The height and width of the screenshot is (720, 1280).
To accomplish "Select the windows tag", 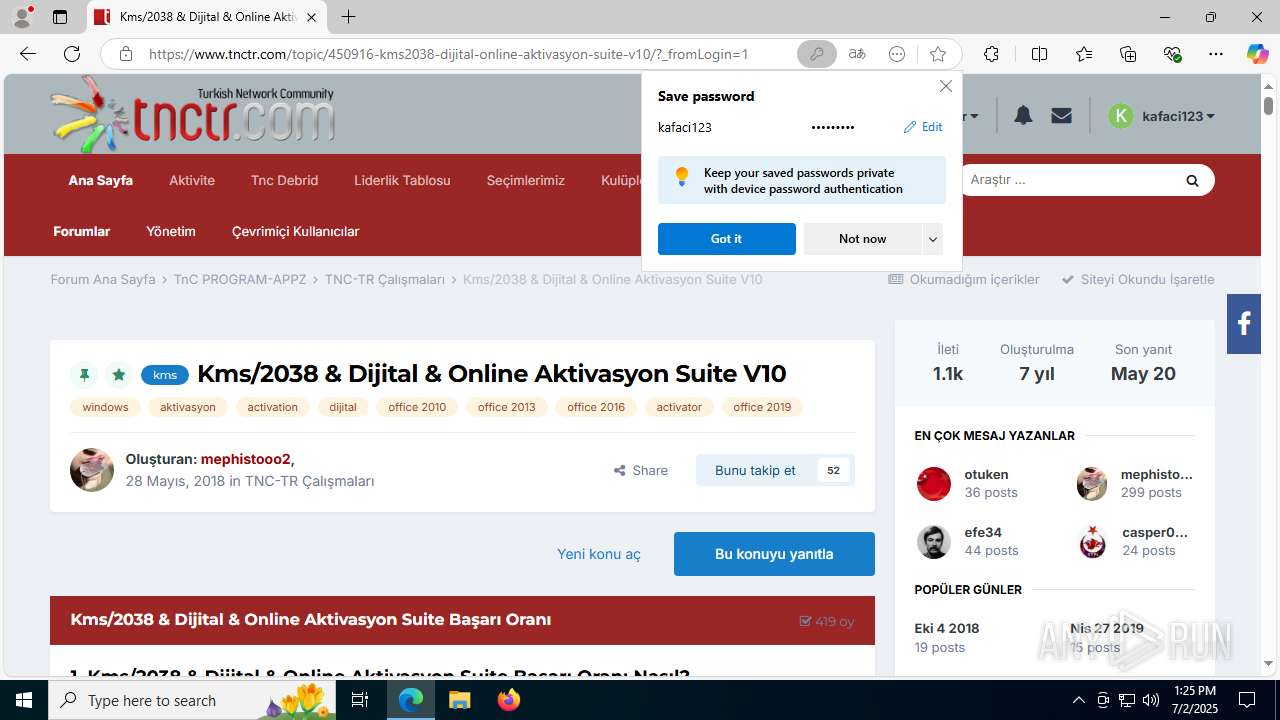I will (105, 407).
